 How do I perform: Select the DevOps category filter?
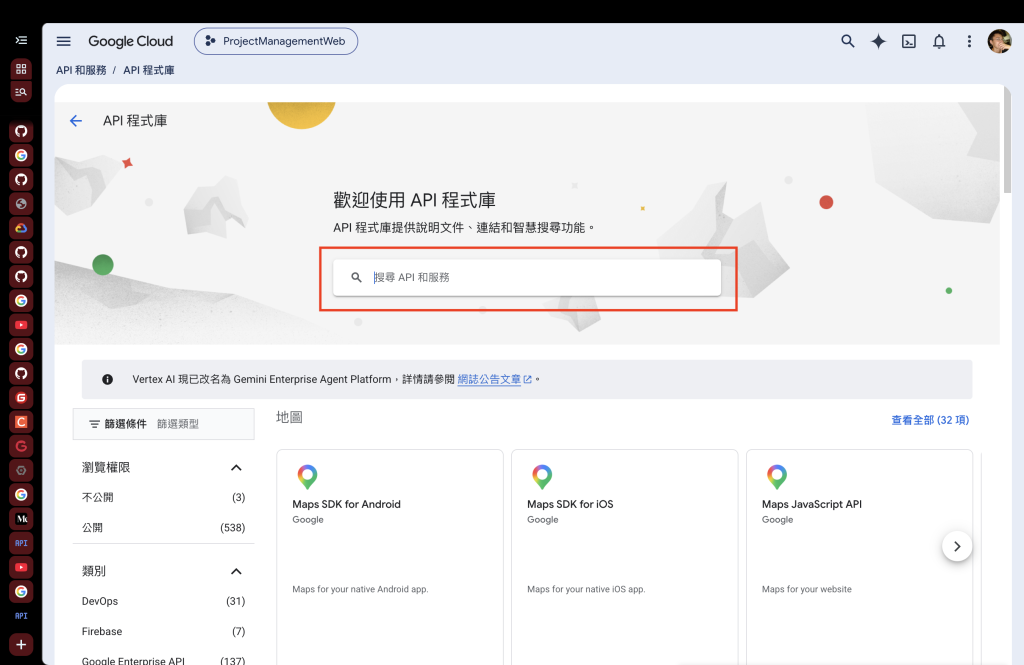pyautogui.click(x=163, y=601)
